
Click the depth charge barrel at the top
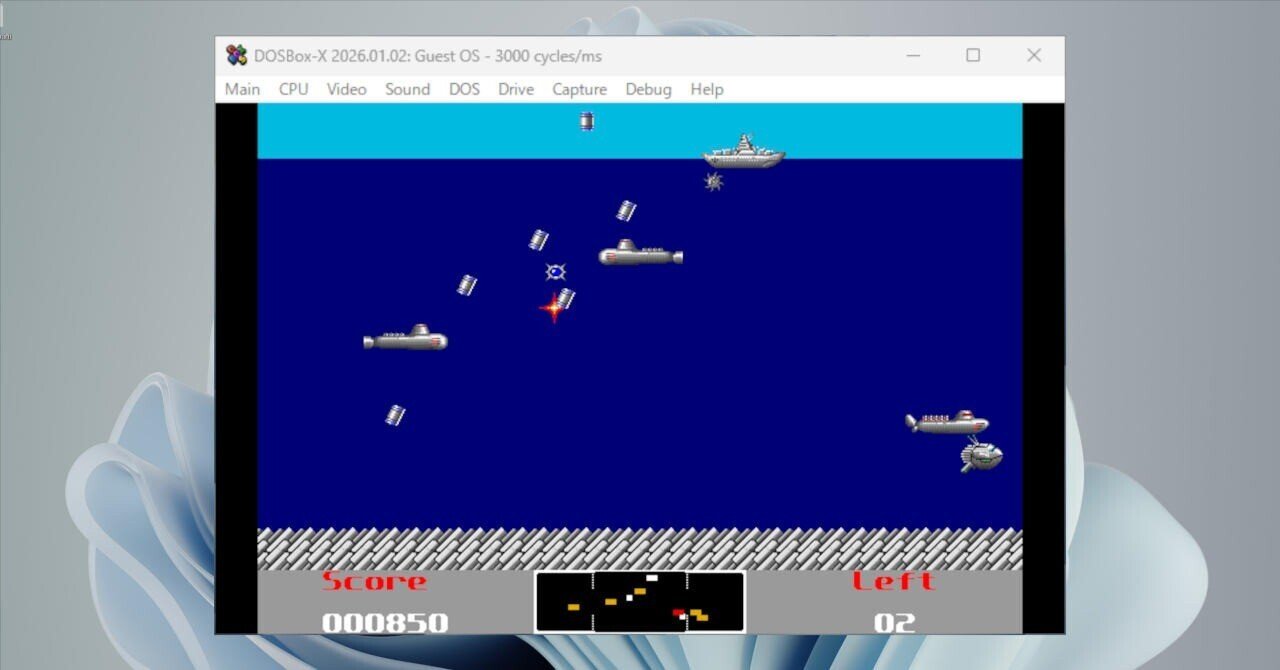coord(585,120)
